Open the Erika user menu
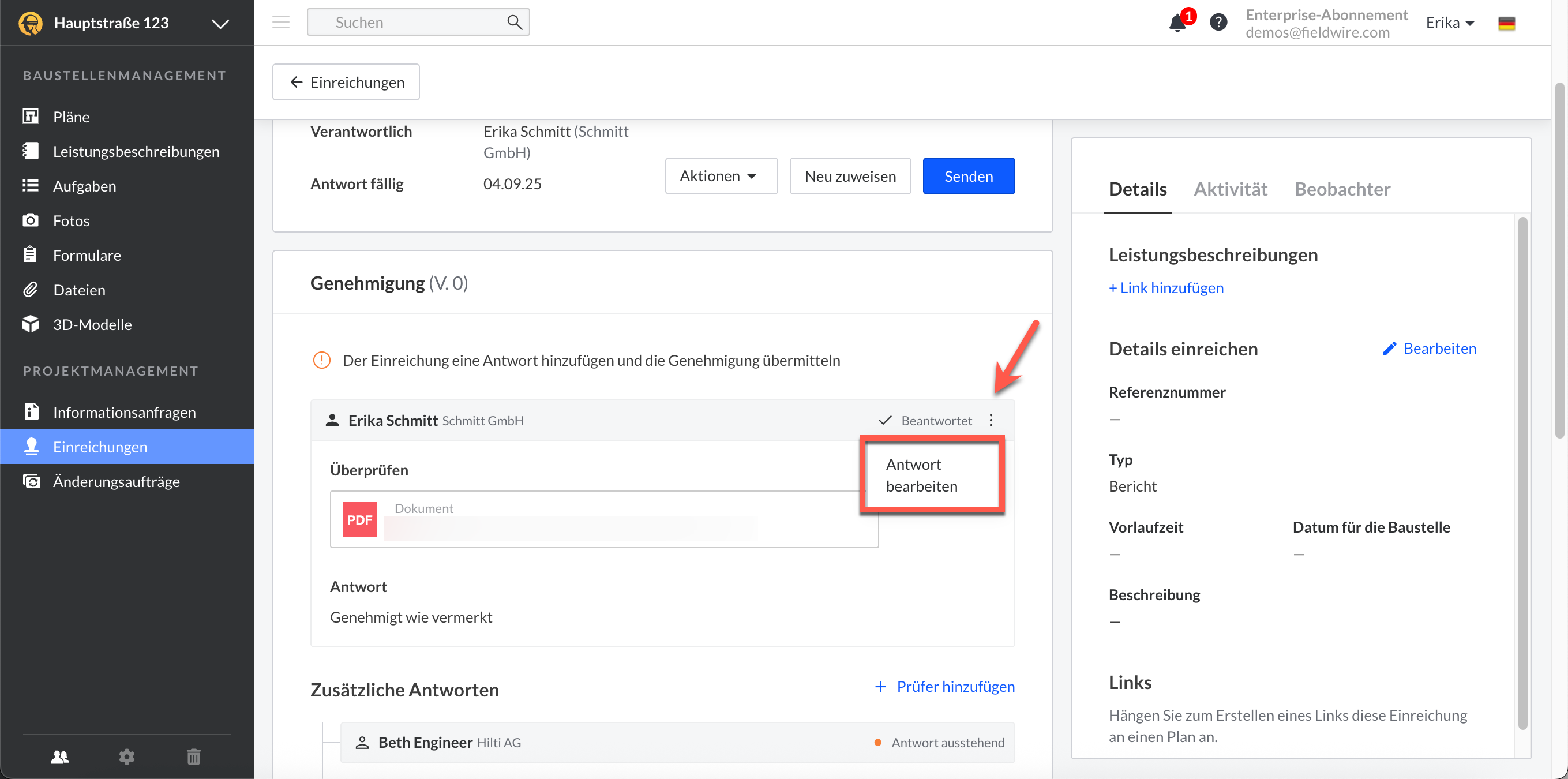The width and height of the screenshot is (1568, 779). click(x=1449, y=23)
